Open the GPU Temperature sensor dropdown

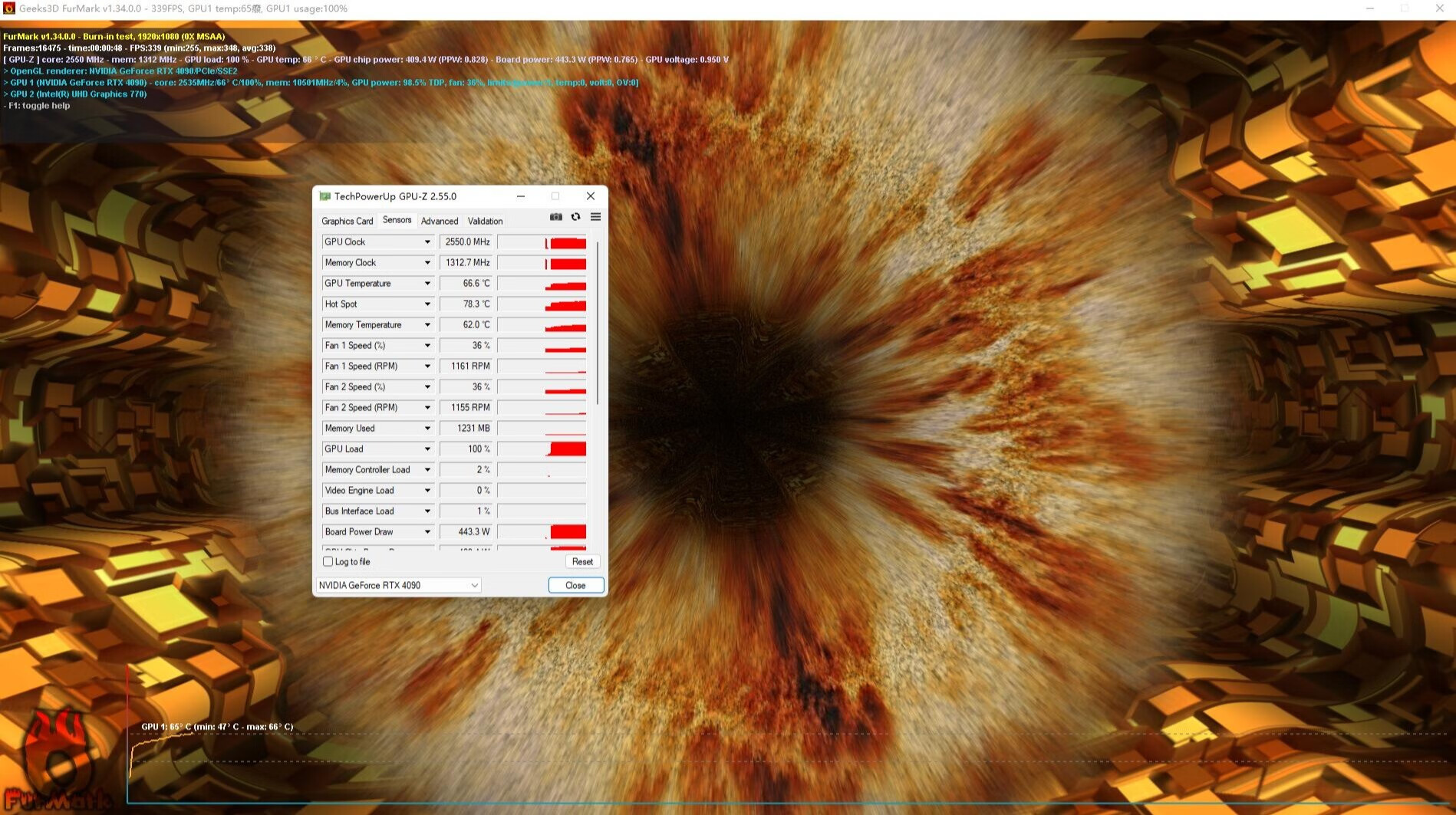click(x=427, y=284)
